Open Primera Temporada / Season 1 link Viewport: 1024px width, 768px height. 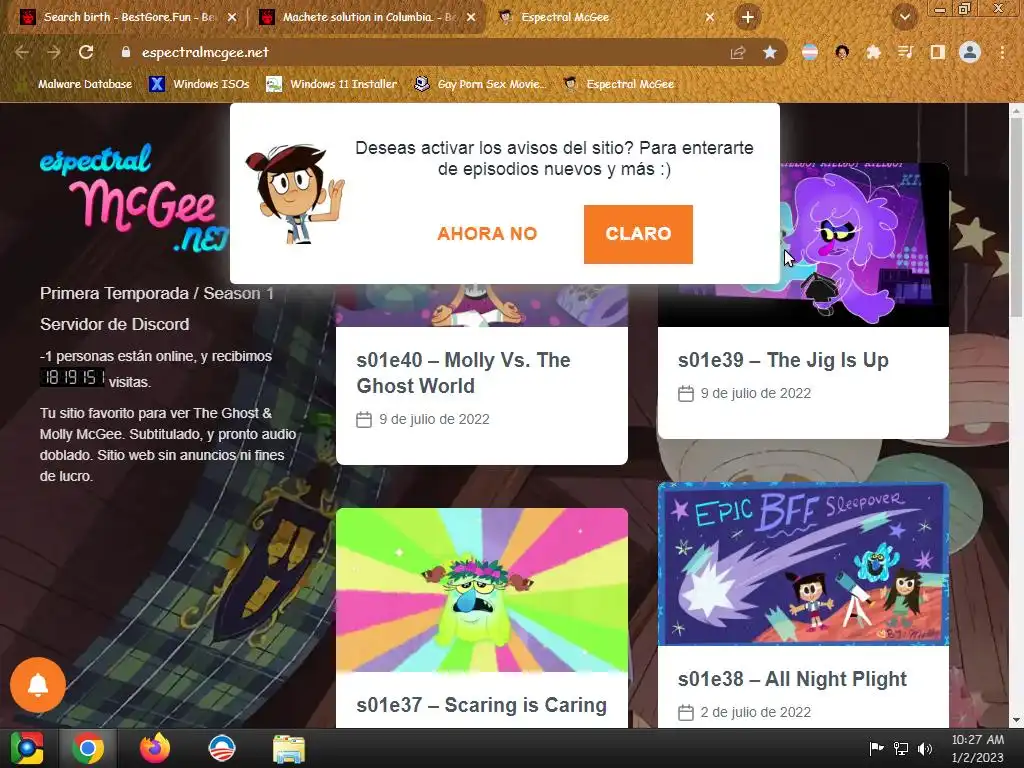157,293
